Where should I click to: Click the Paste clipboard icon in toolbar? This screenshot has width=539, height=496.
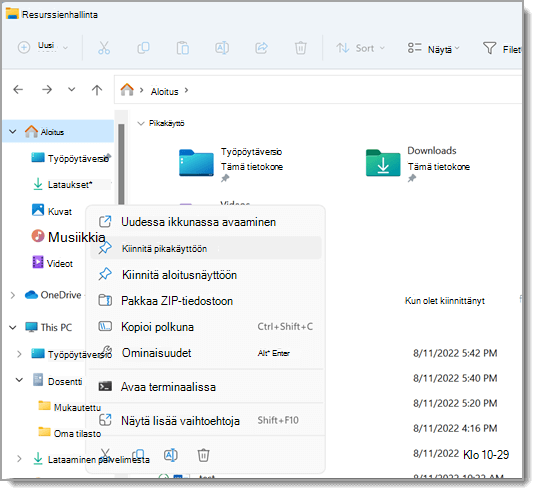[183, 48]
